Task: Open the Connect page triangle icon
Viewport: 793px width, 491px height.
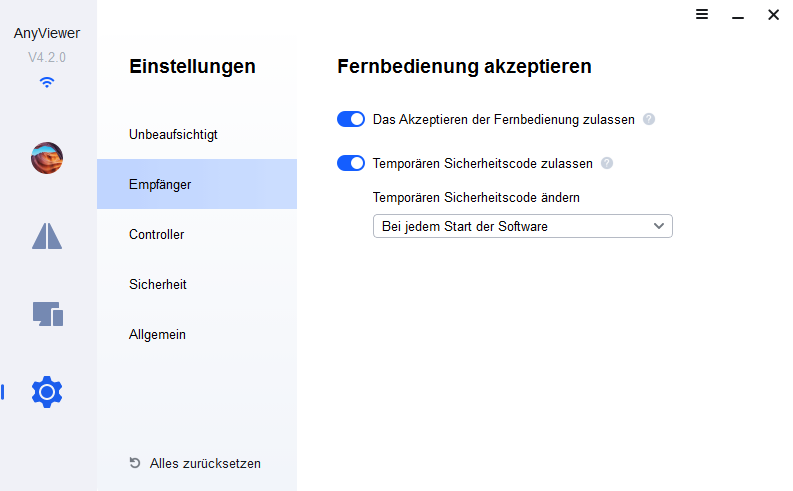Action: (x=47, y=235)
